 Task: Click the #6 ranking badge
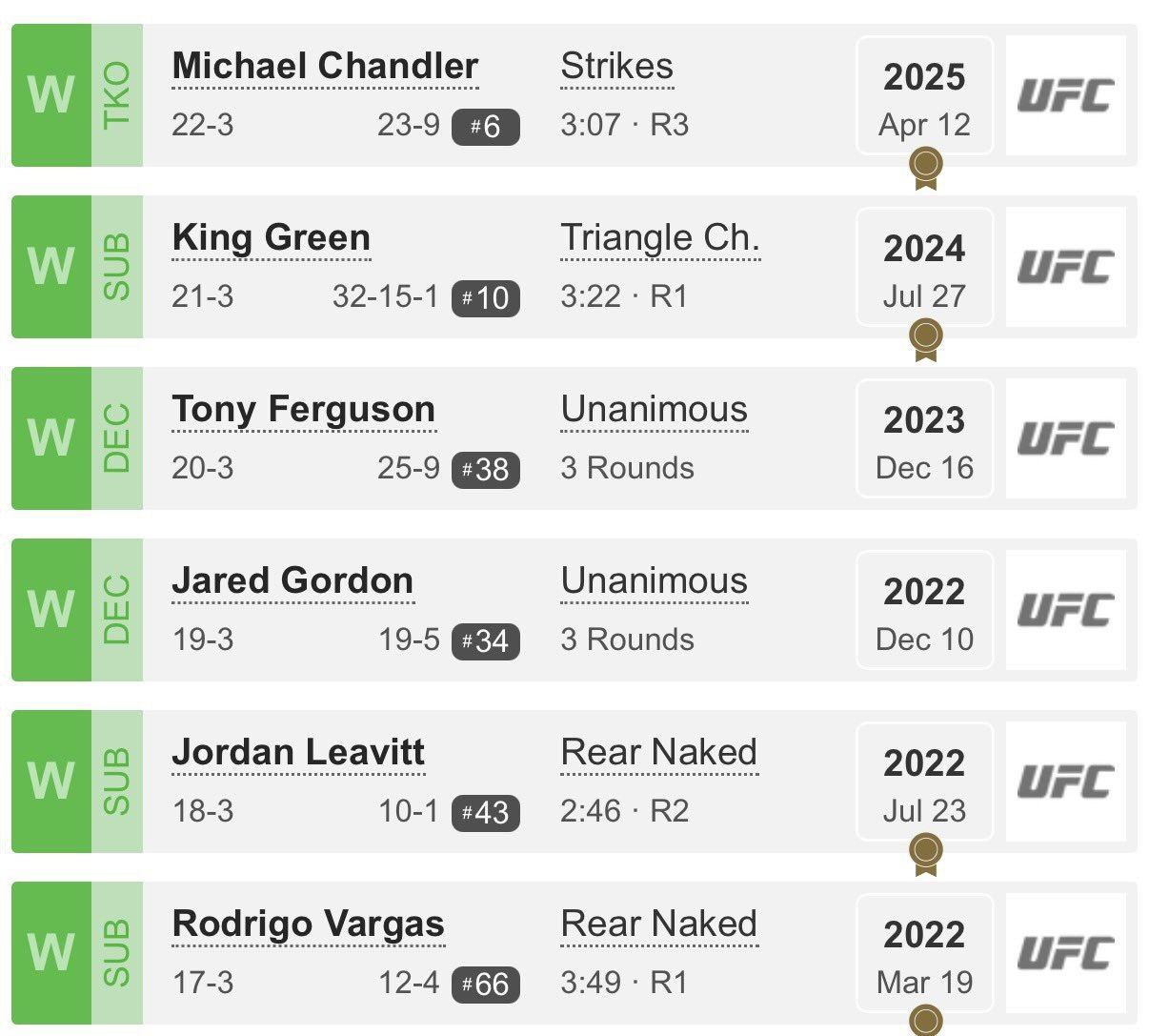485,126
